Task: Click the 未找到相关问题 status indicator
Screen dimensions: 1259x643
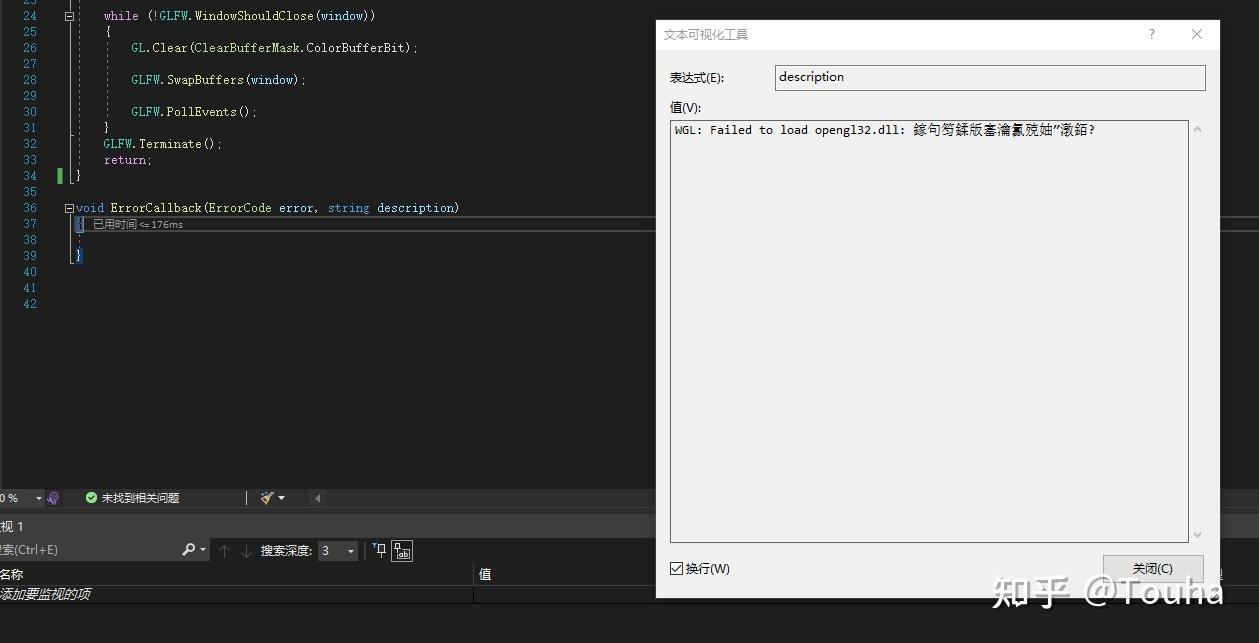Action: (x=132, y=498)
